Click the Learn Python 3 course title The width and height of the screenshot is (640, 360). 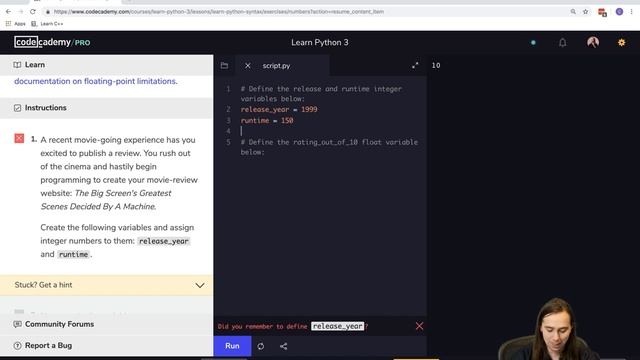(320, 42)
